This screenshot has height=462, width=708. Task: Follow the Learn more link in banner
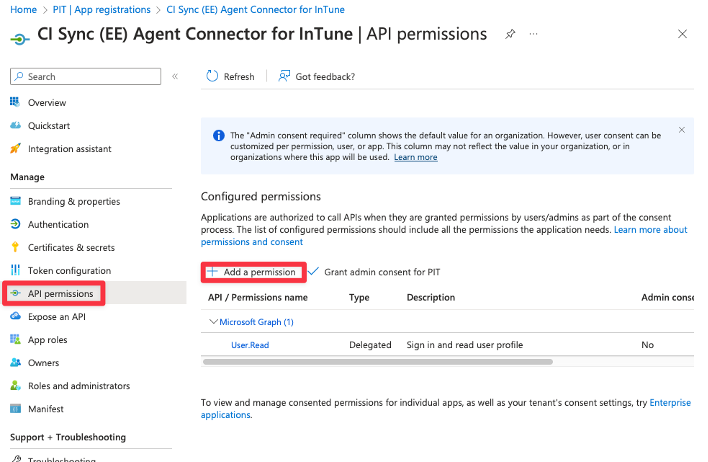click(x=415, y=157)
